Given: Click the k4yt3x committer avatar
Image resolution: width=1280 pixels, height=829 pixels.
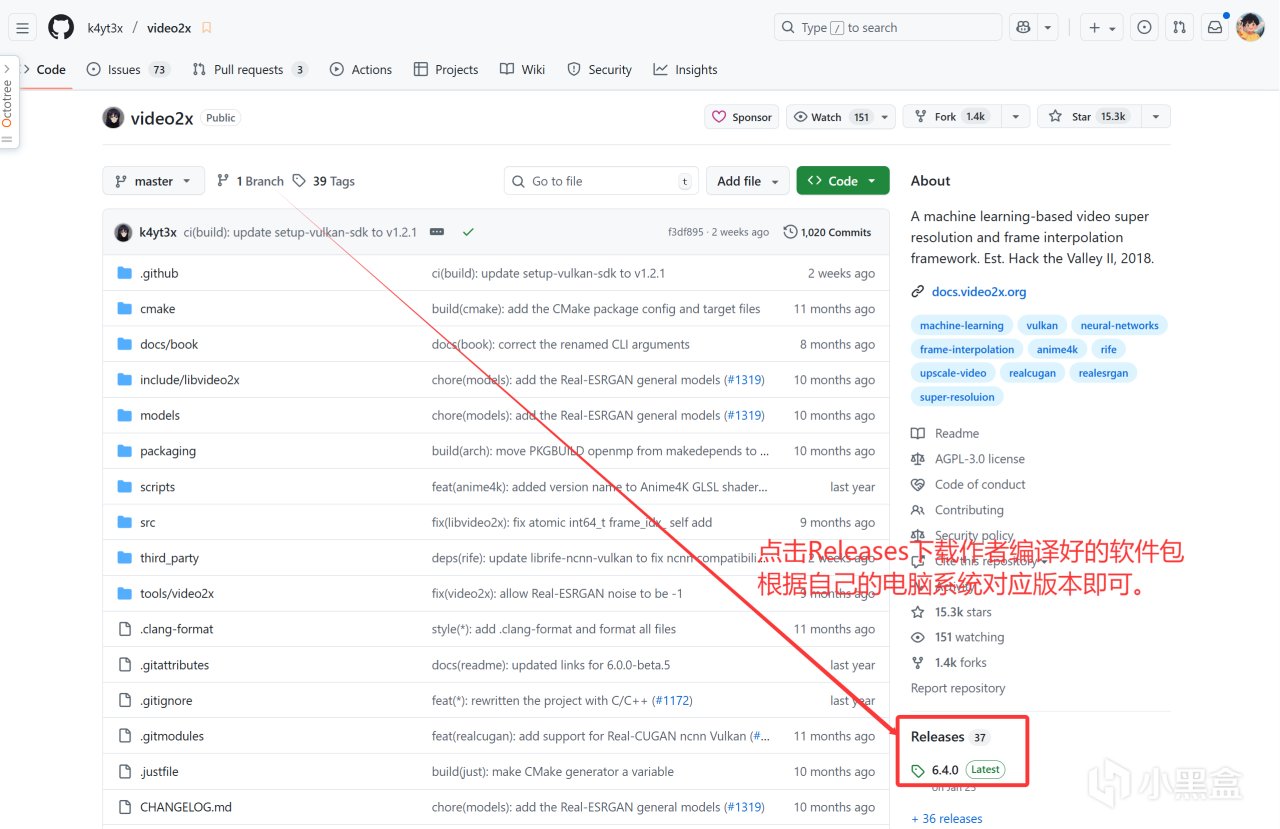Looking at the screenshot, I should tap(123, 232).
